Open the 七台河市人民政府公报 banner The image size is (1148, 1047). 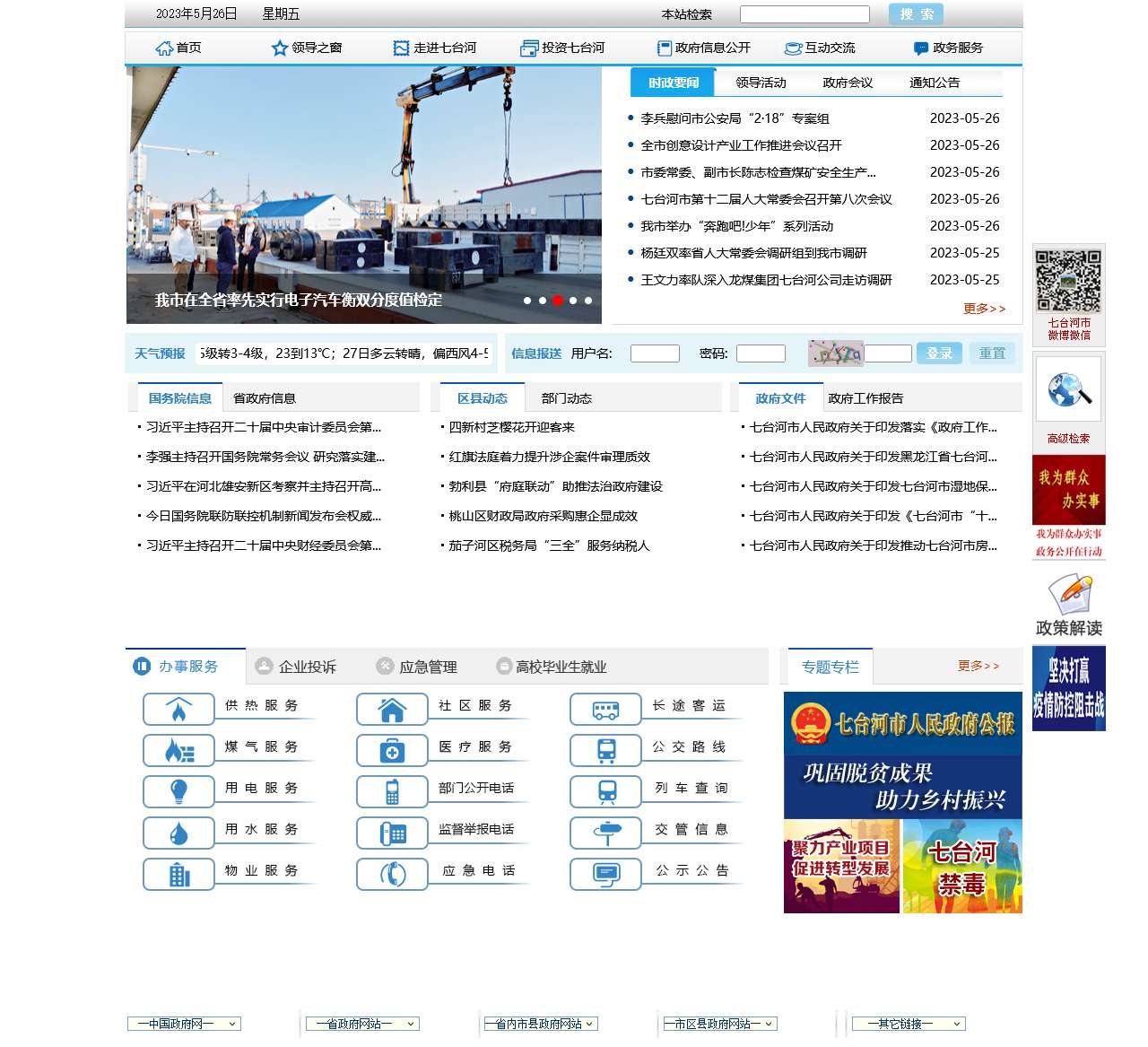coord(903,723)
